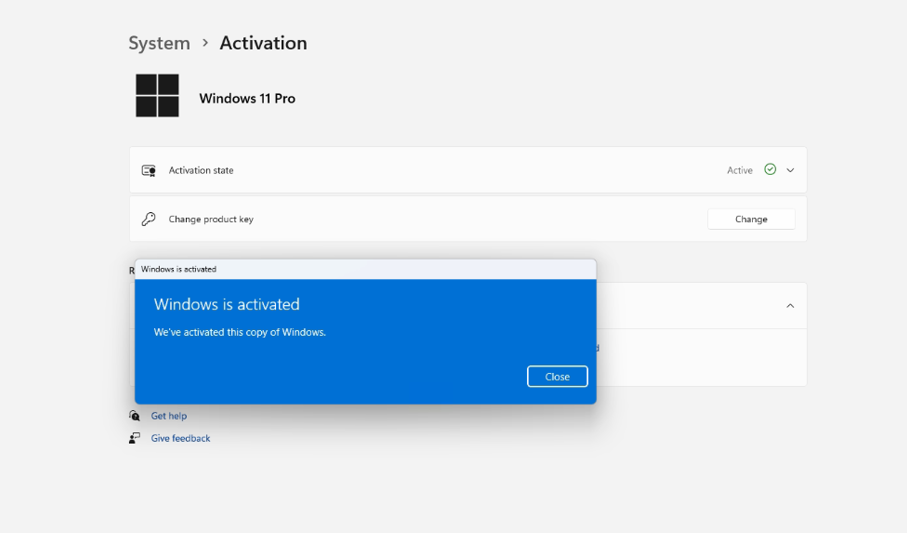Click the Windows 11 Pro label
Screen dimensions: 907x533
pyautogui.click(x=247, y=98)
